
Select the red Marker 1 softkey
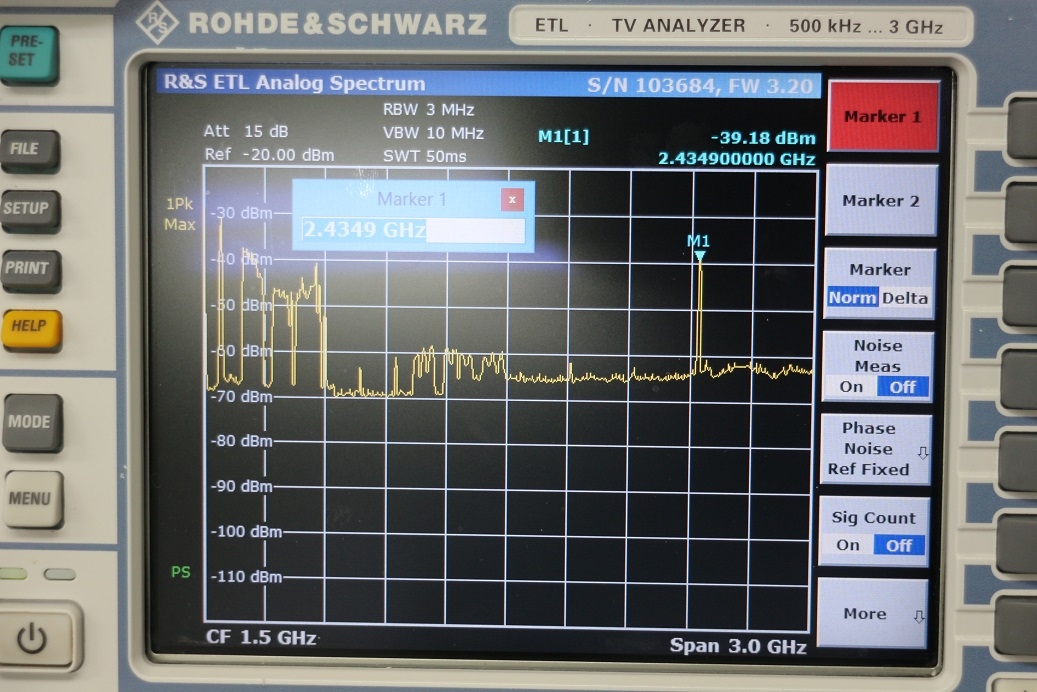pyautogui.click(x=883, y=116)
